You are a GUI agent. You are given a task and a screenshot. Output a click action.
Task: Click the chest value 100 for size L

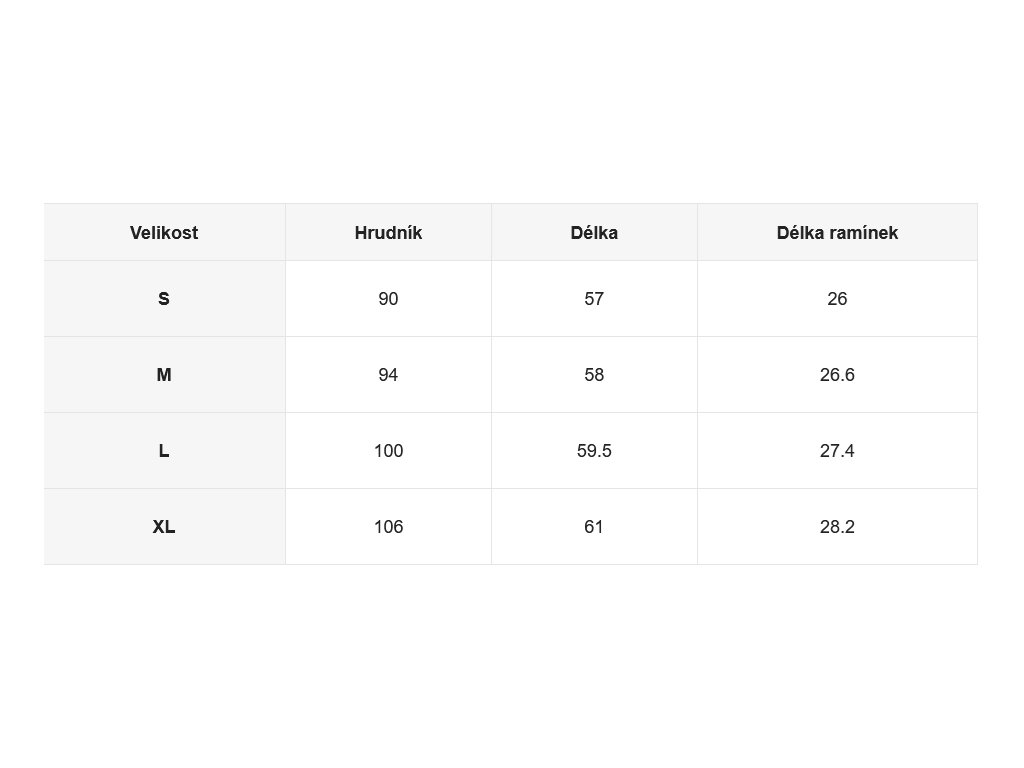pos(388,451)
